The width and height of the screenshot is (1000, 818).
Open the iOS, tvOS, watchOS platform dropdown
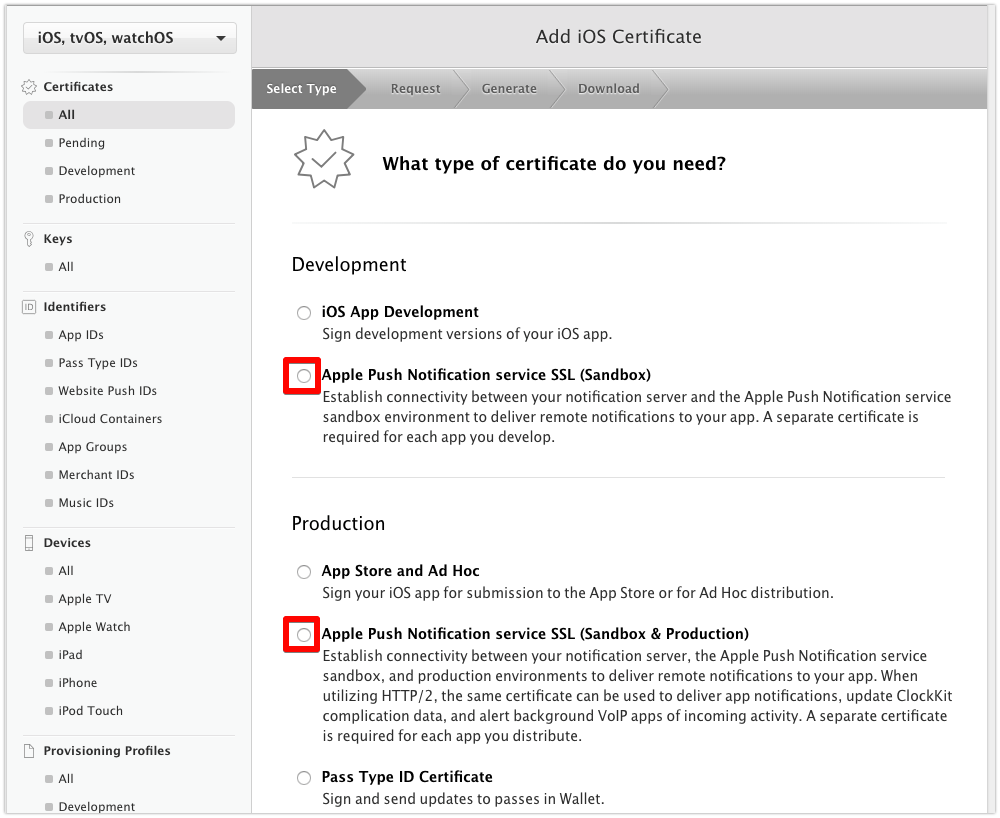coord(129,38)
